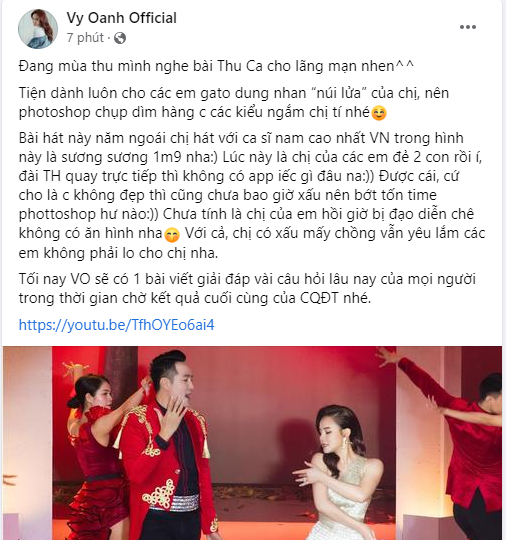Image resolution: width=506 pixels, height=540 pixels.
Task: Open the Vy Oanh Official page name
Action: coord(122,18)
